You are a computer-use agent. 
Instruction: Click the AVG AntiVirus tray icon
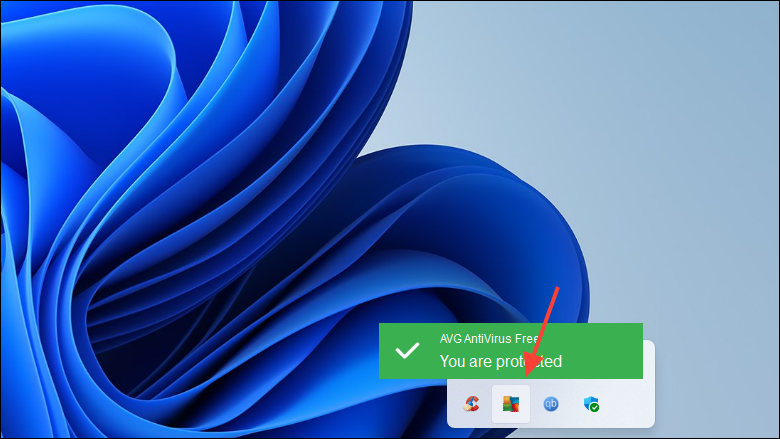point(511,404)
